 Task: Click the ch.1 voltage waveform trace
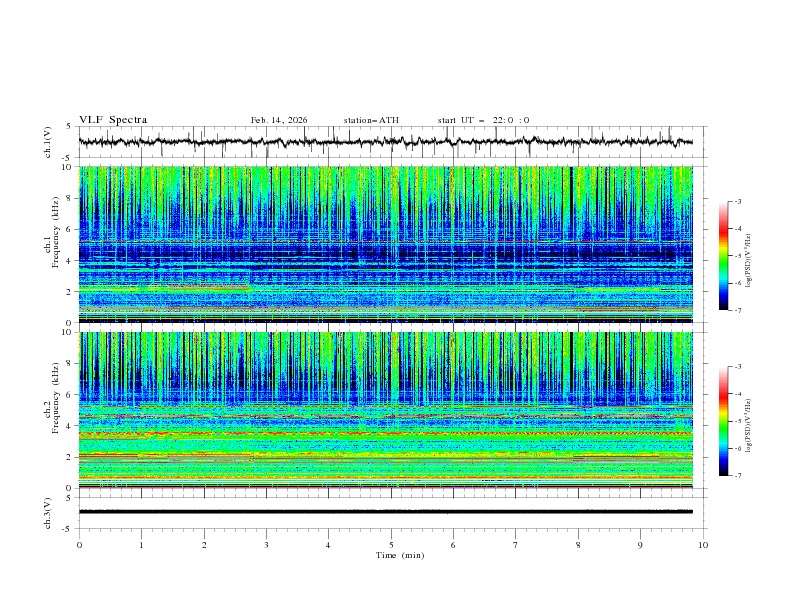[x=386, y=142]
